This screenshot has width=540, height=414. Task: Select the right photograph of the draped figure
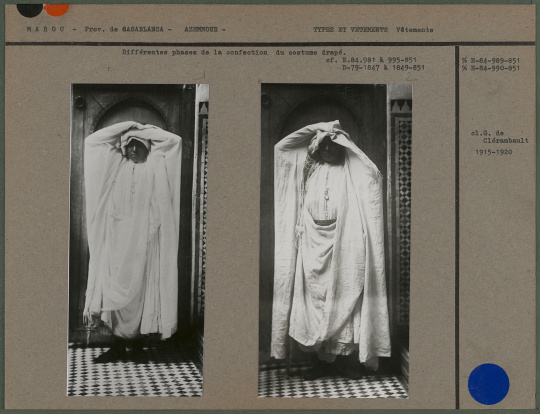tap(335, 240)
